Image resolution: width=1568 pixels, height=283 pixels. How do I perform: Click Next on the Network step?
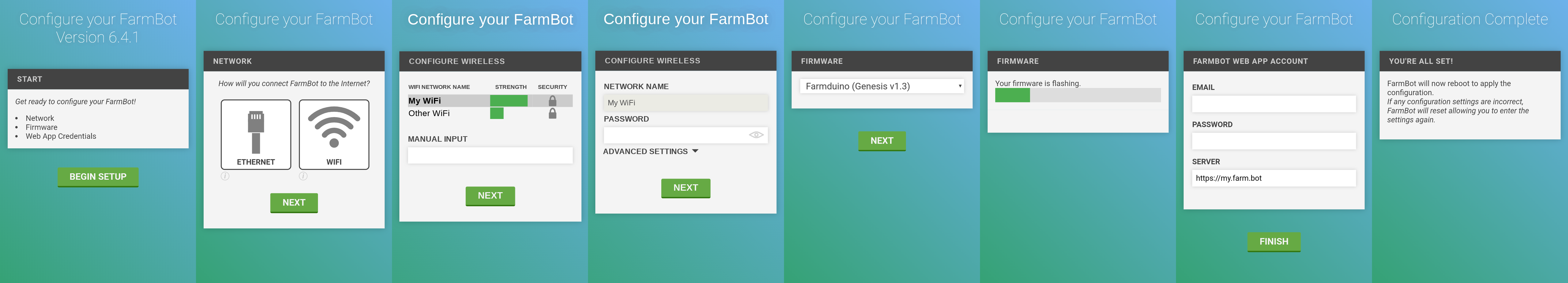coord(294,203)
